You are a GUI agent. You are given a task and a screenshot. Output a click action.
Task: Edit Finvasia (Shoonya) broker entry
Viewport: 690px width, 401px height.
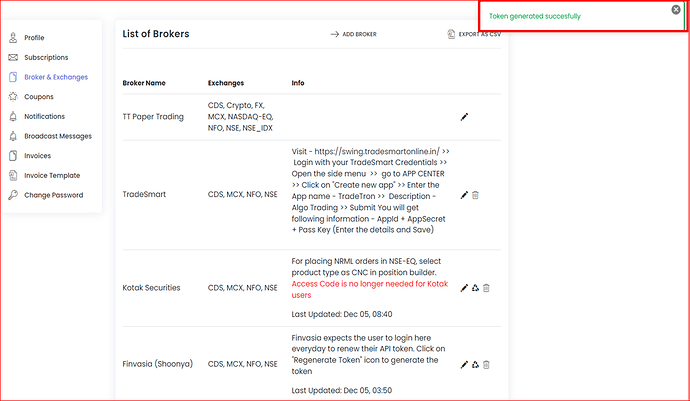pos(464,364)
